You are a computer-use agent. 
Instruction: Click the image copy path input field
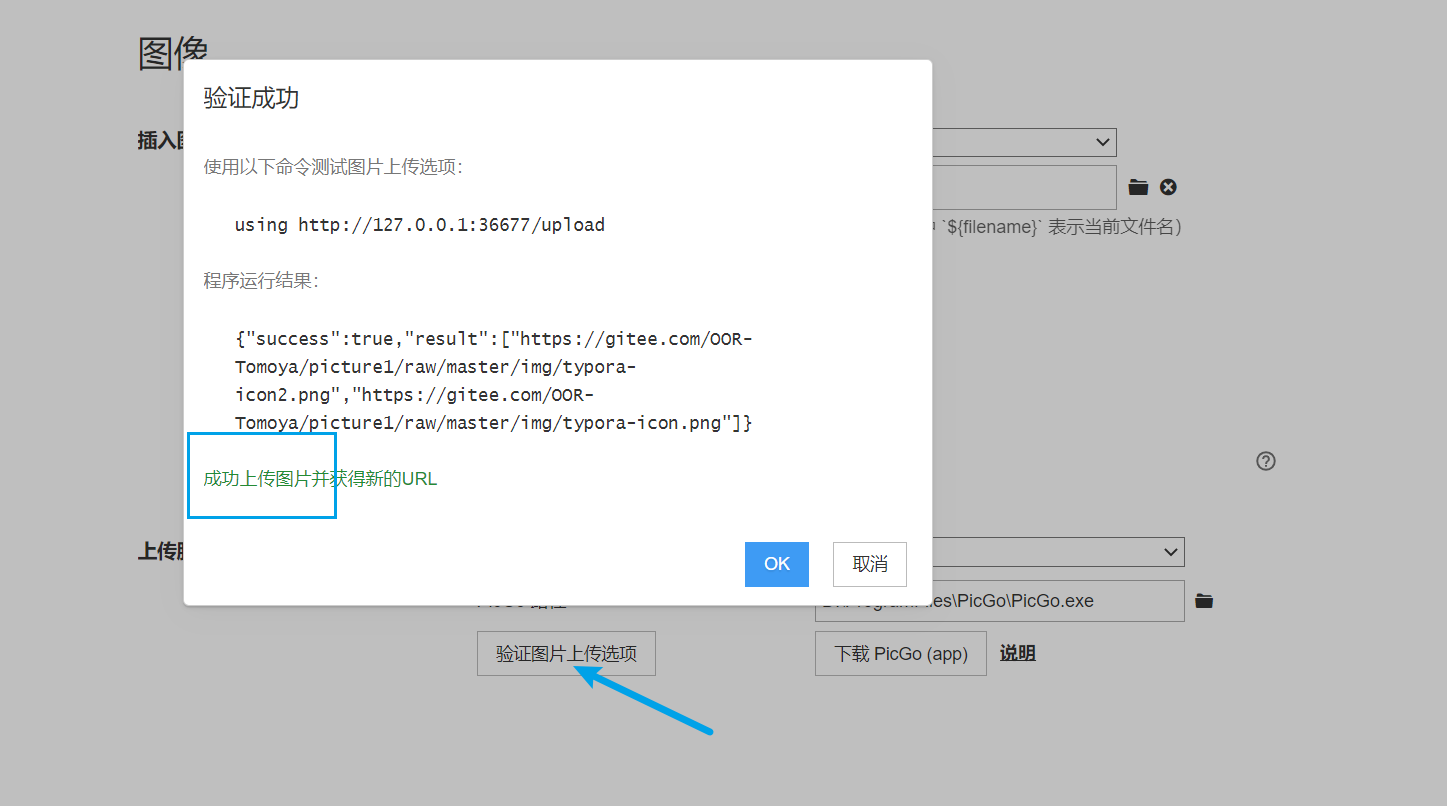(1024, 187)
